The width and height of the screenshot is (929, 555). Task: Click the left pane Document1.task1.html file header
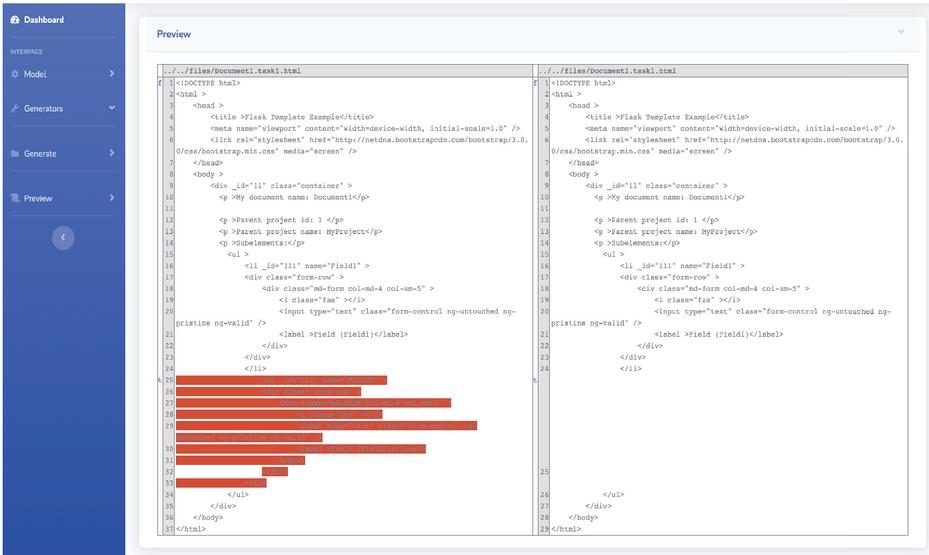pos(232,71)
